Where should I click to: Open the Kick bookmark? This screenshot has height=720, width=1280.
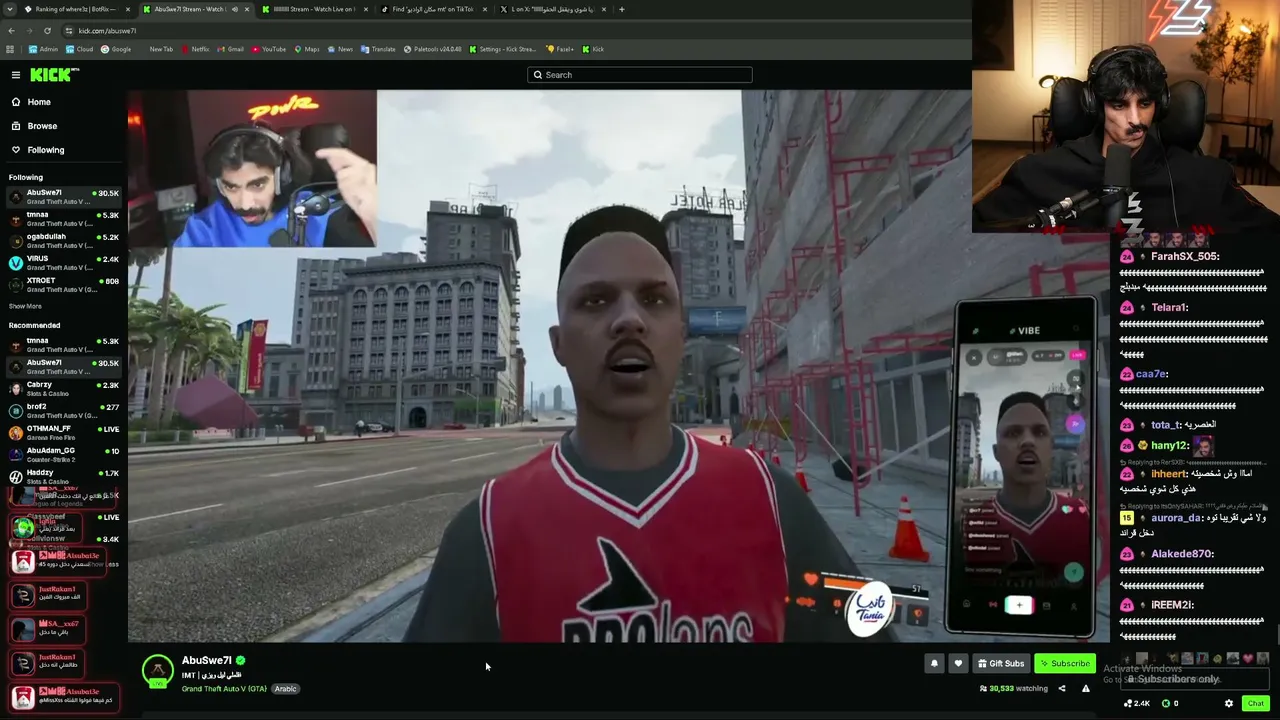click(593, 49)
